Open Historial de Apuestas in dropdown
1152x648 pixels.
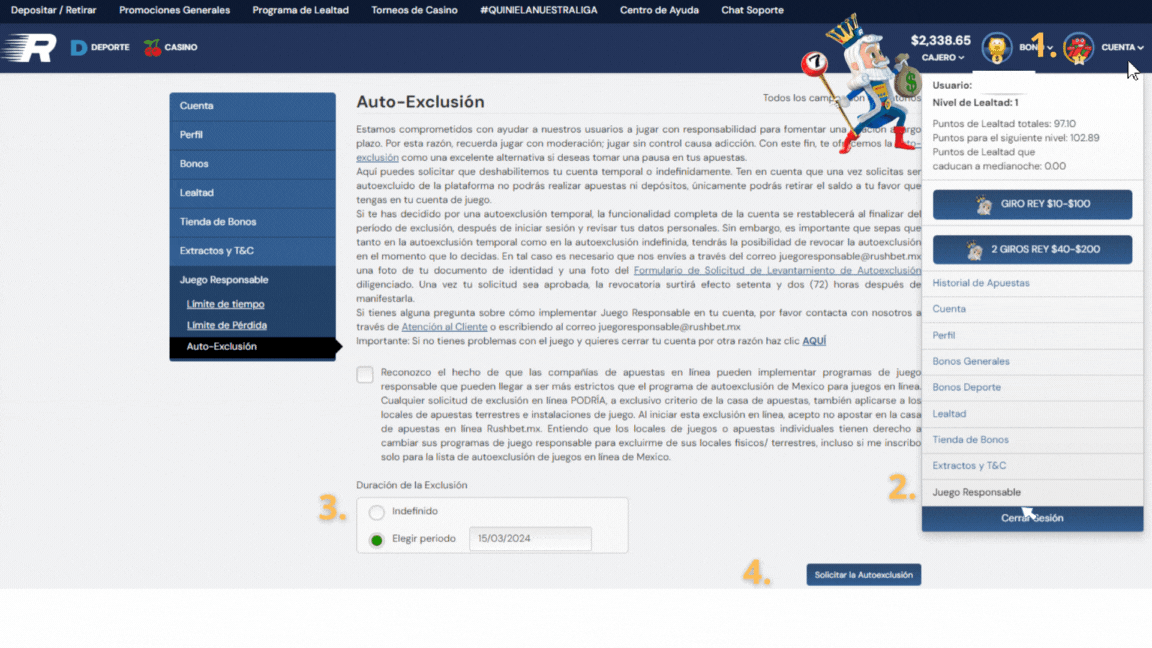[x=1032, y=283]
